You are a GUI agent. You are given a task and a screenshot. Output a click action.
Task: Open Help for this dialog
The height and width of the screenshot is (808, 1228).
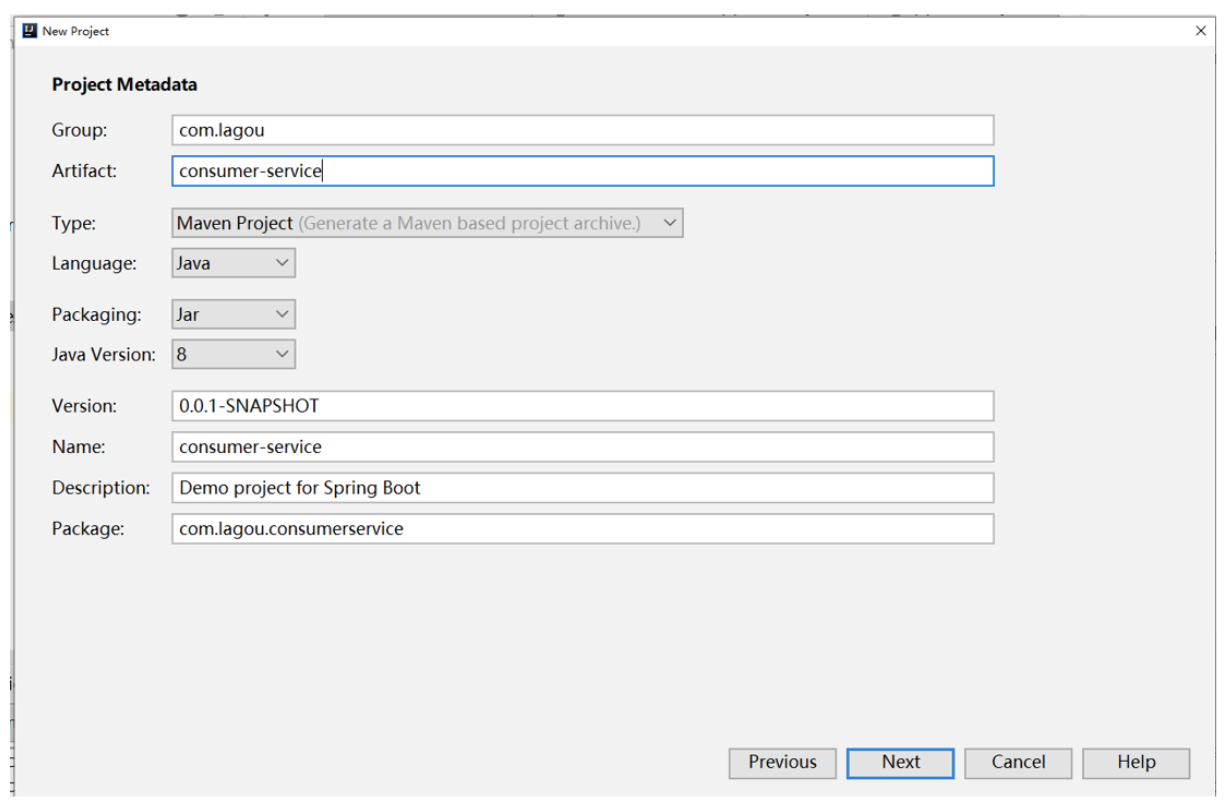tap(1136, 762)
